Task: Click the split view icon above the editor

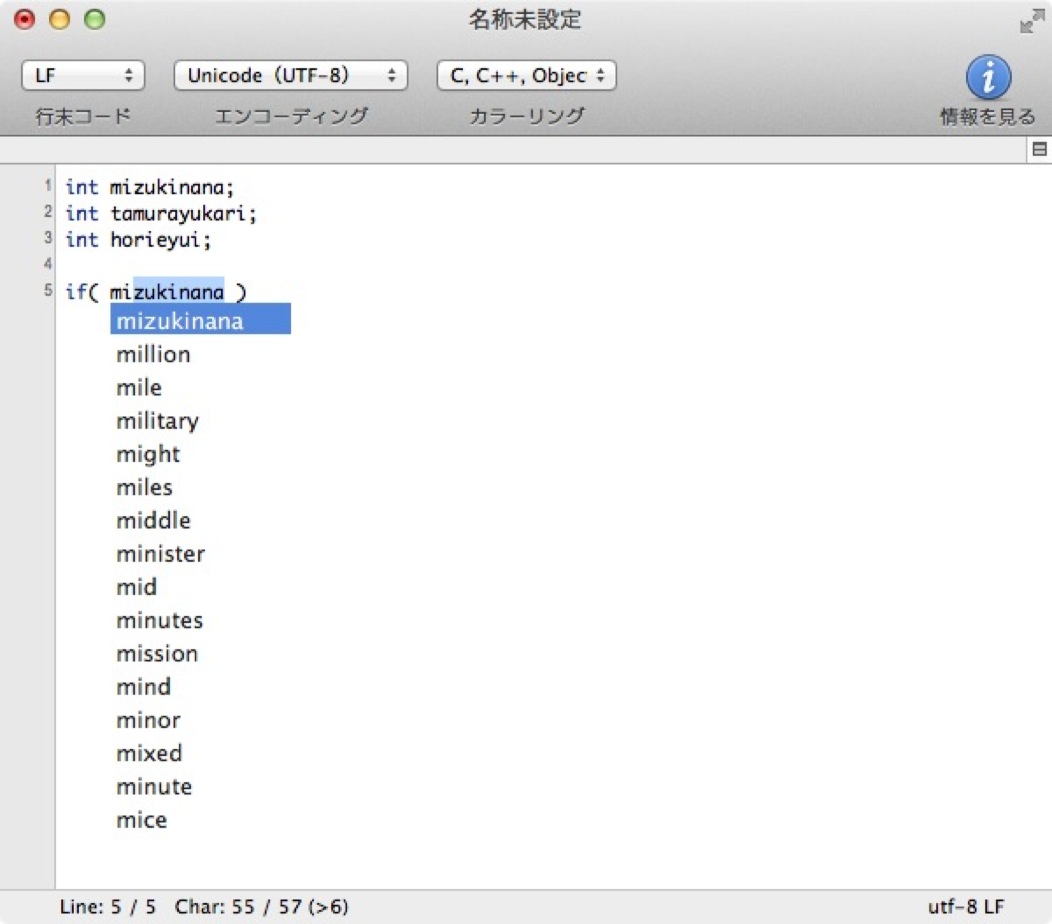Action: tap(1039, 149)
